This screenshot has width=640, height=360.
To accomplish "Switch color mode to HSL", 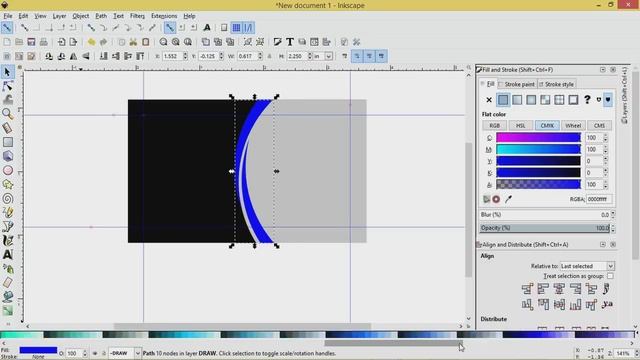I will [x=520, y=126].
